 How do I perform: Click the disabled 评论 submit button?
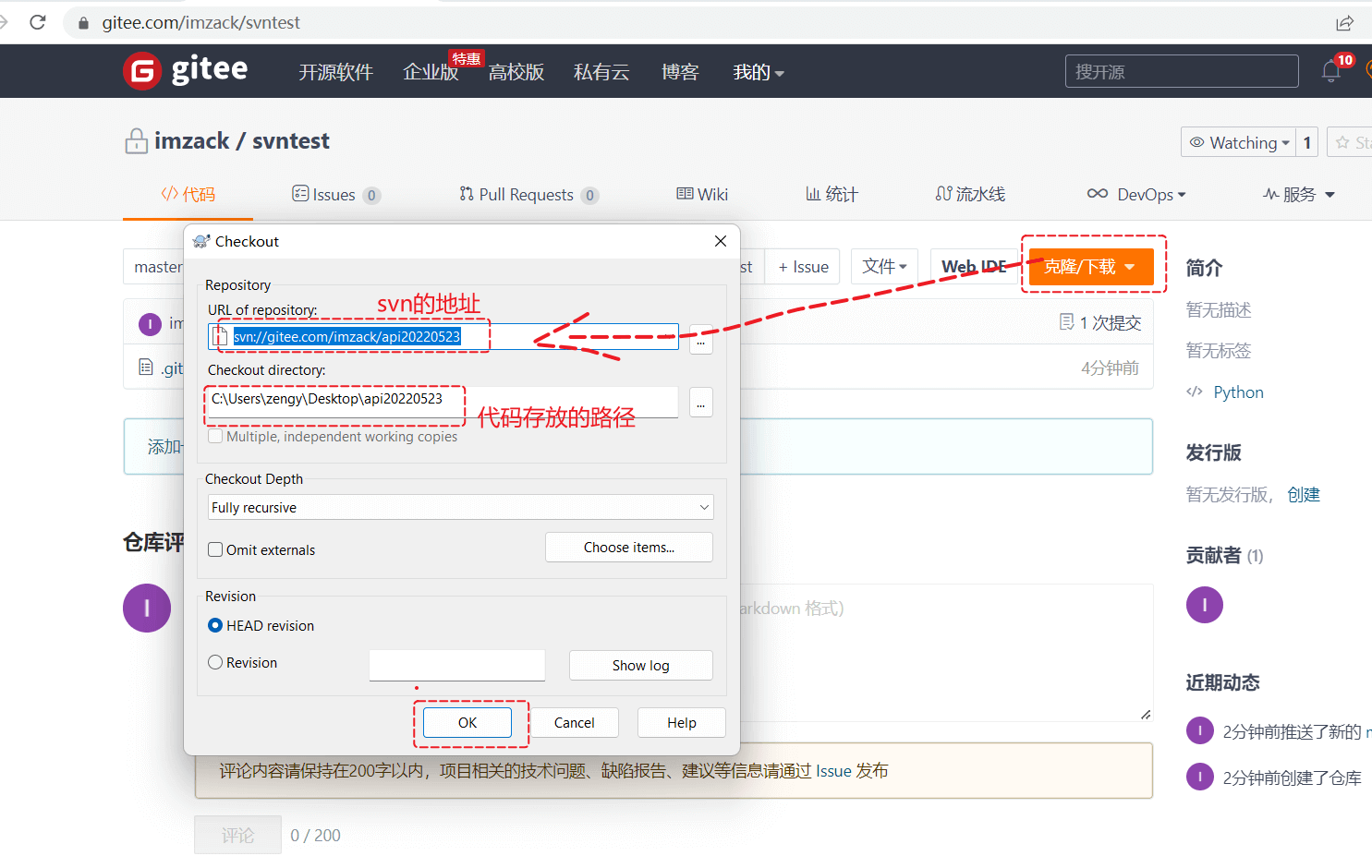[237, 835]
